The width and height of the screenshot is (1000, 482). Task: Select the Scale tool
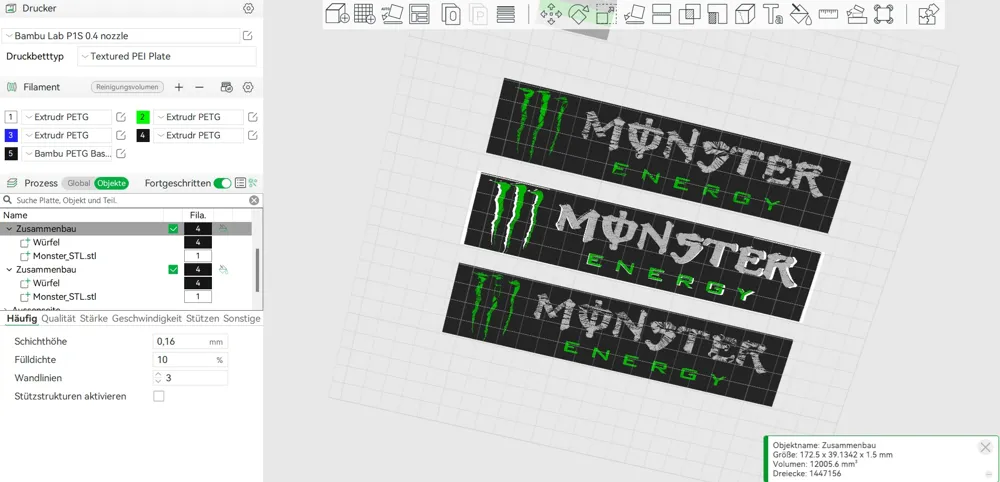pyautogui.click(x=605, y=13)
